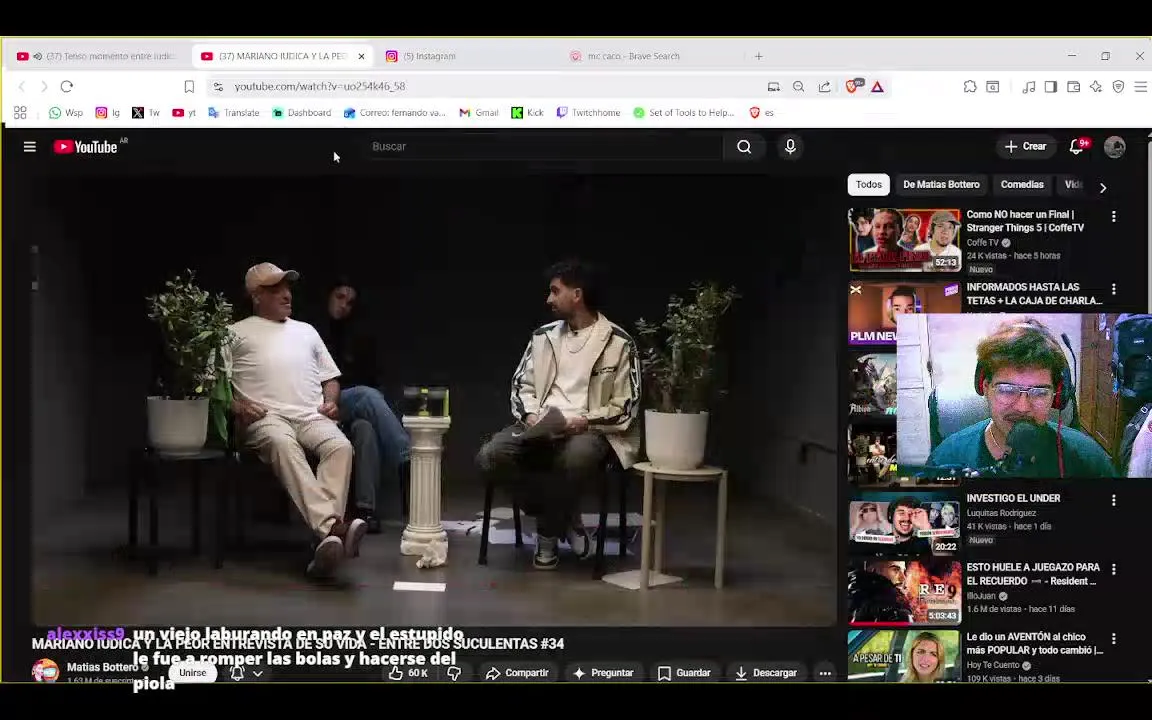Screen dimensions: 1152x720
Task: Visit the Coffe TV channel link
Action: [982, 242]
